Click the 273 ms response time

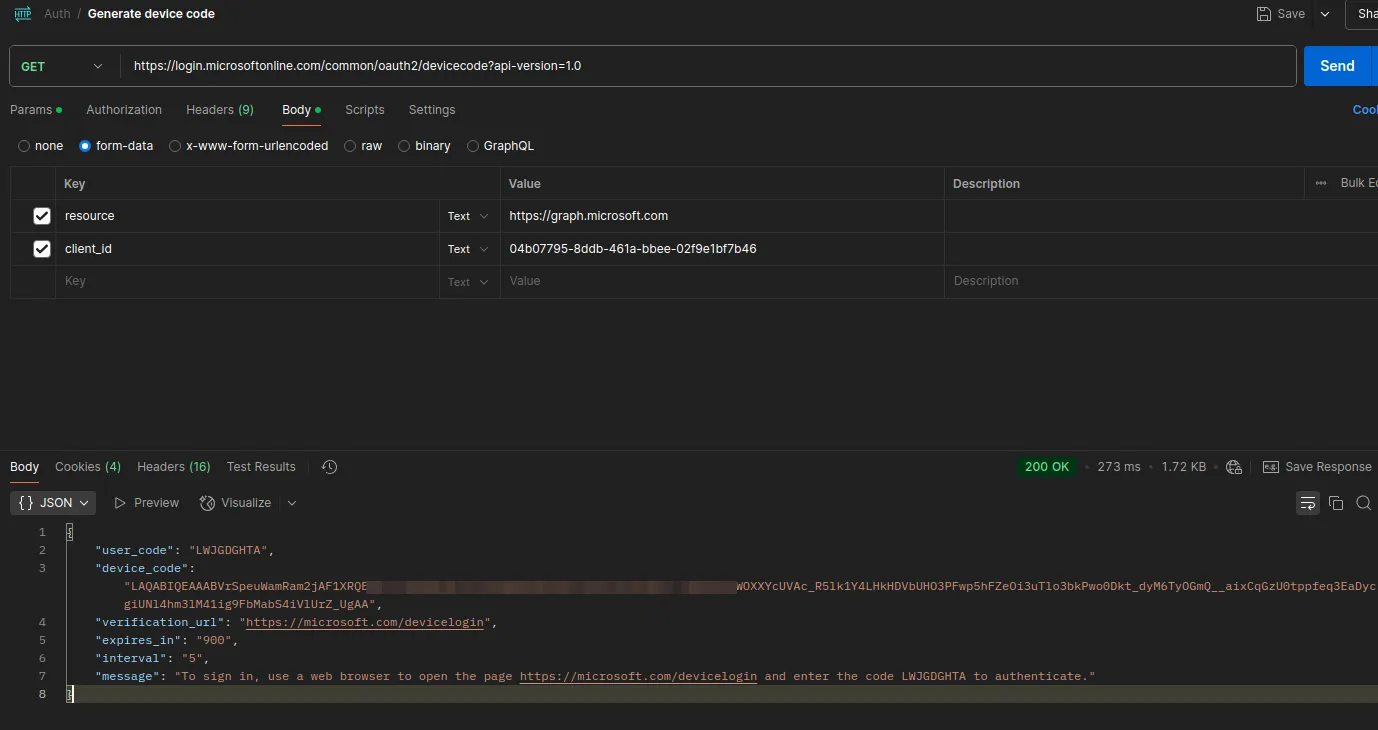(x=1119, y=467)
